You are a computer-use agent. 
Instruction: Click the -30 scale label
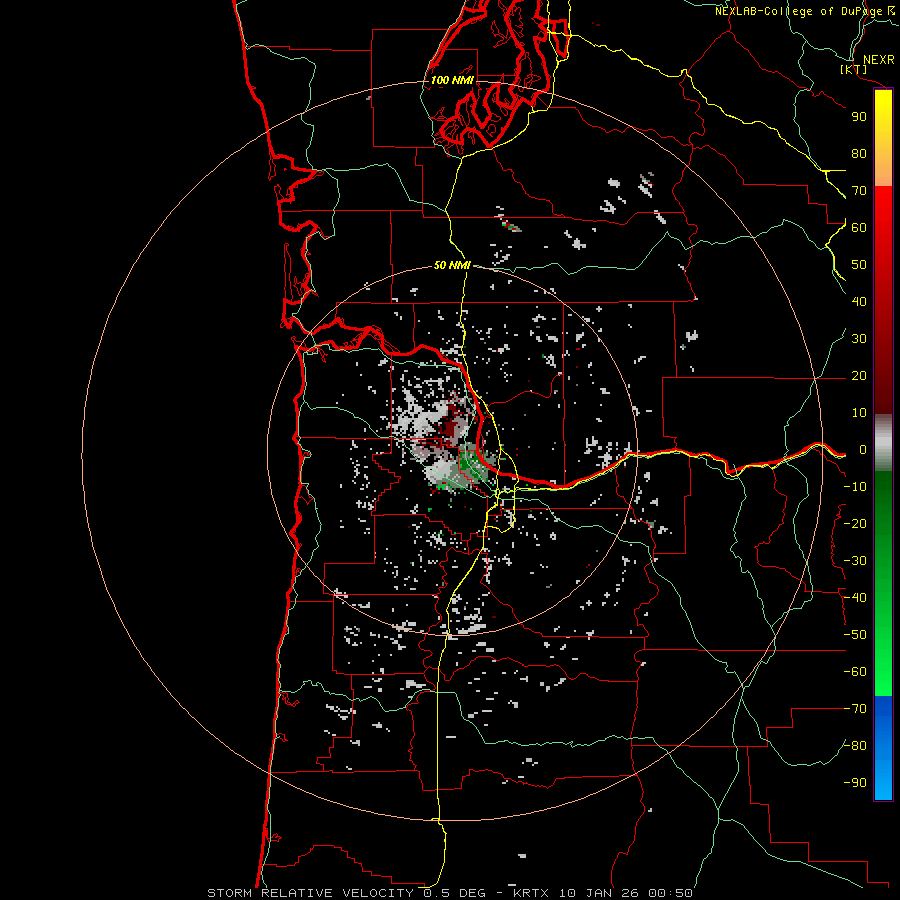point(855,561)
